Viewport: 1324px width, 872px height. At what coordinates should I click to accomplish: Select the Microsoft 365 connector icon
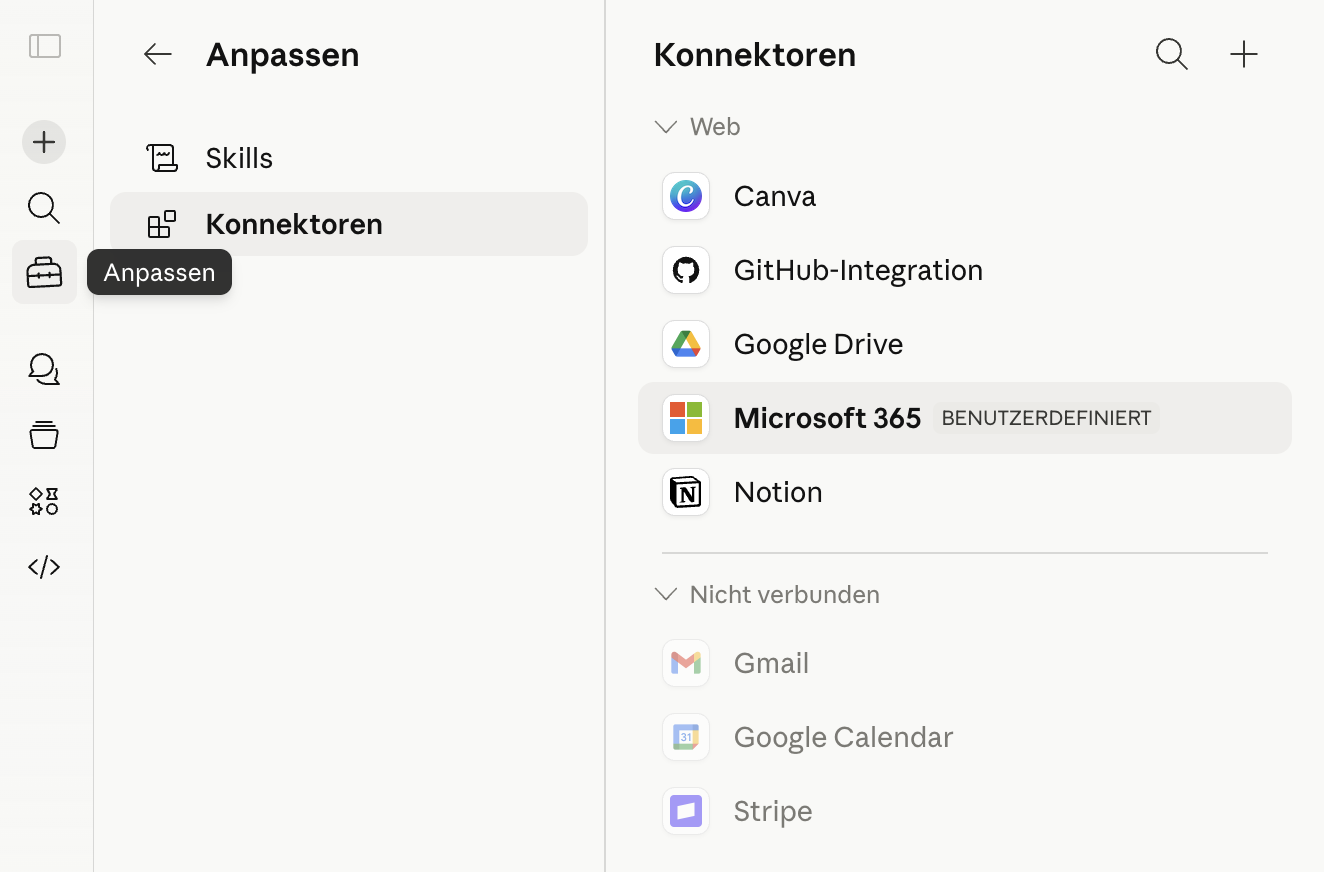(x=686, y=418)
